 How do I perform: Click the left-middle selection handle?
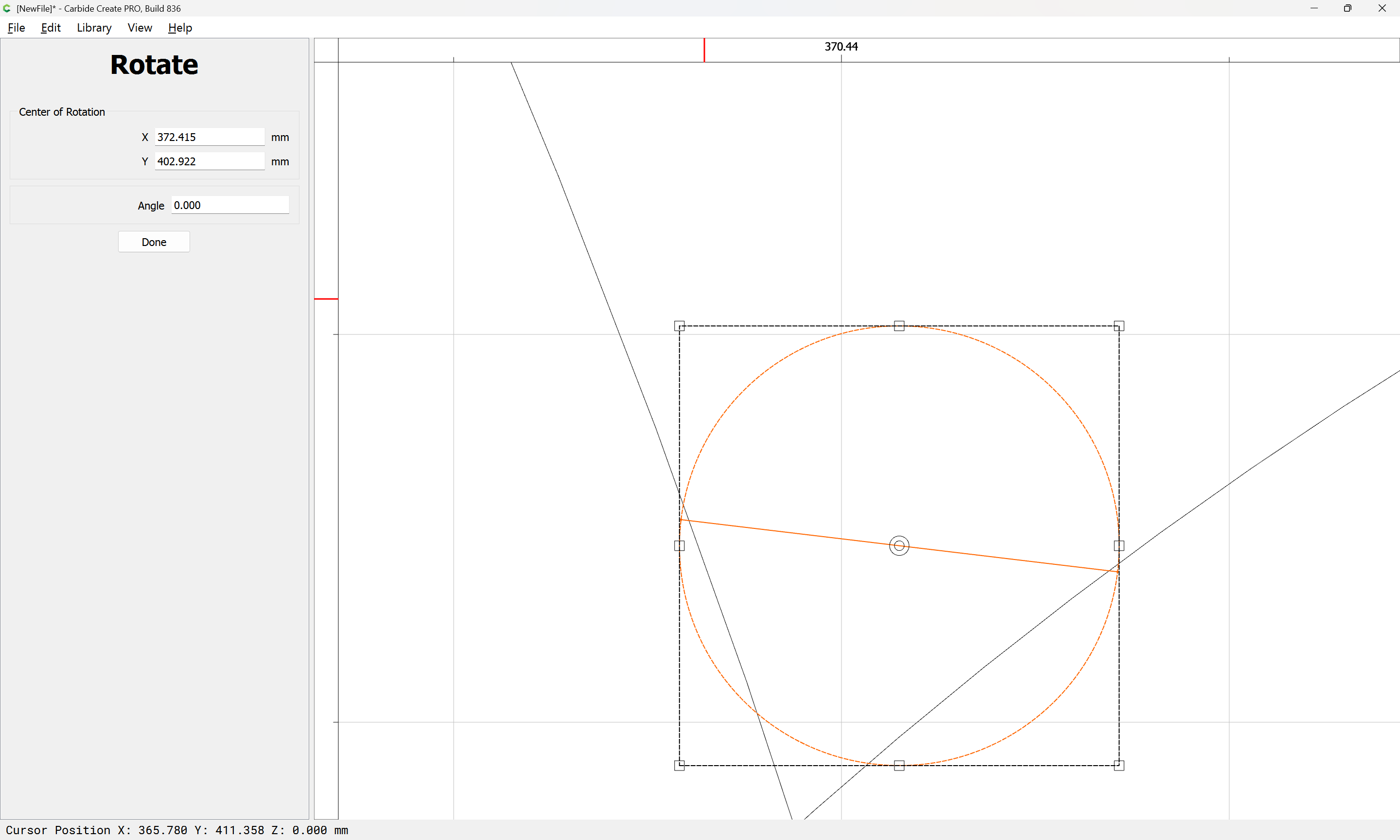[x=679, y=546]
